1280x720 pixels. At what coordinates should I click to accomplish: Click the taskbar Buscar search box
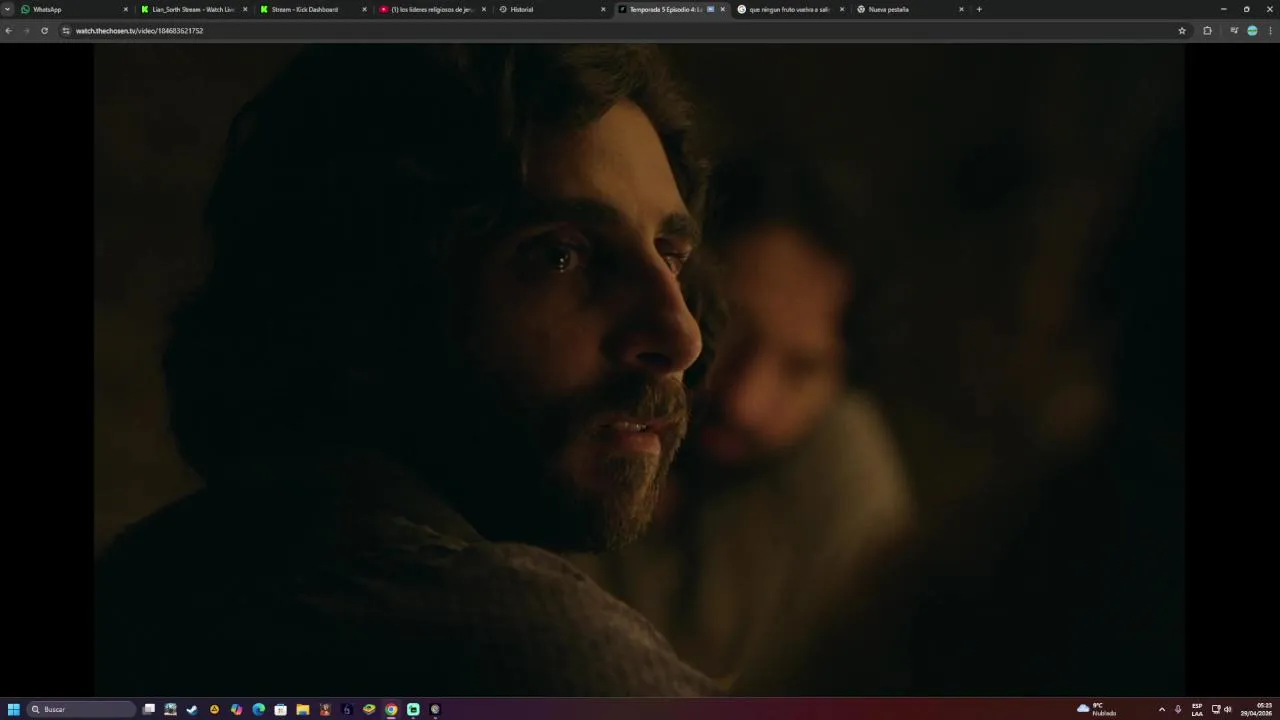point(82,709)
